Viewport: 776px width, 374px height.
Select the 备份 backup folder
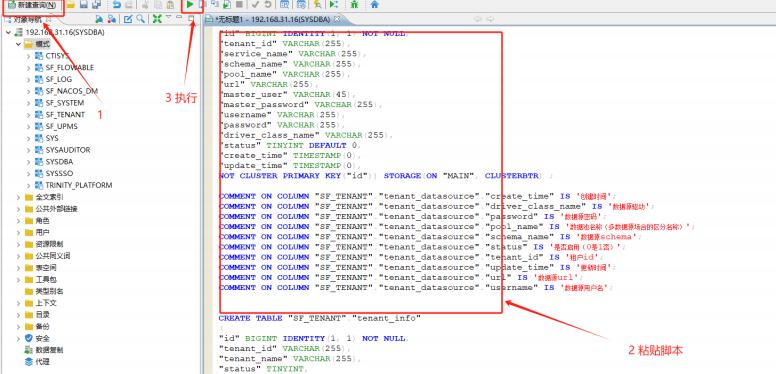42,327
